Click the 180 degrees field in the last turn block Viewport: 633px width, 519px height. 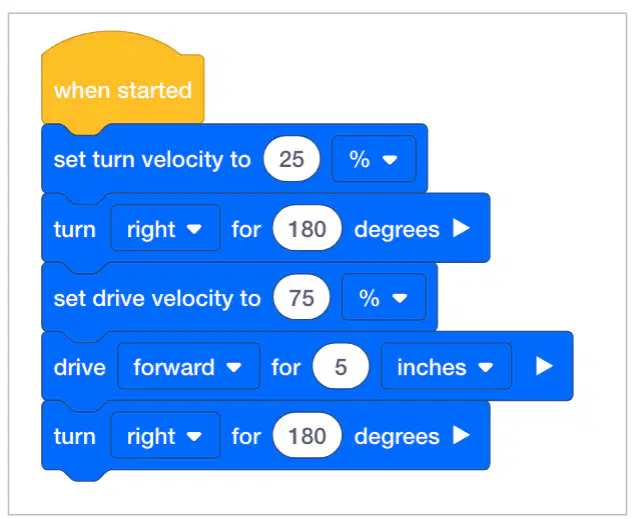307,435
